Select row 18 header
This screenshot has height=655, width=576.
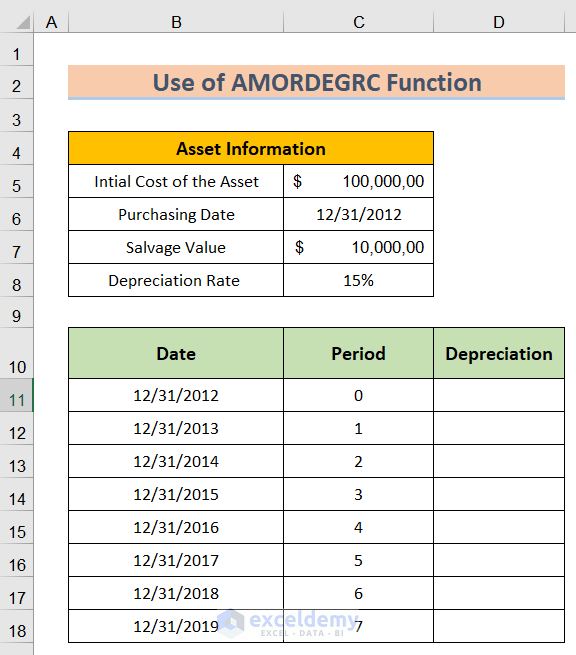[x=16, y=626]
